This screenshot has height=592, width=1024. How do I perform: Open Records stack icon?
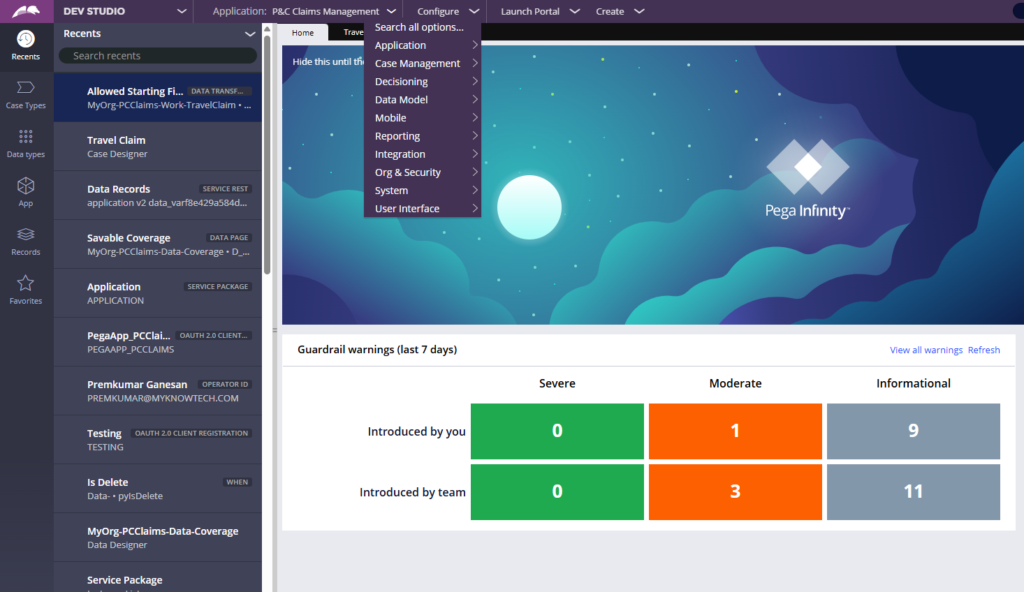pyautogui.click(x=25, y=235)
